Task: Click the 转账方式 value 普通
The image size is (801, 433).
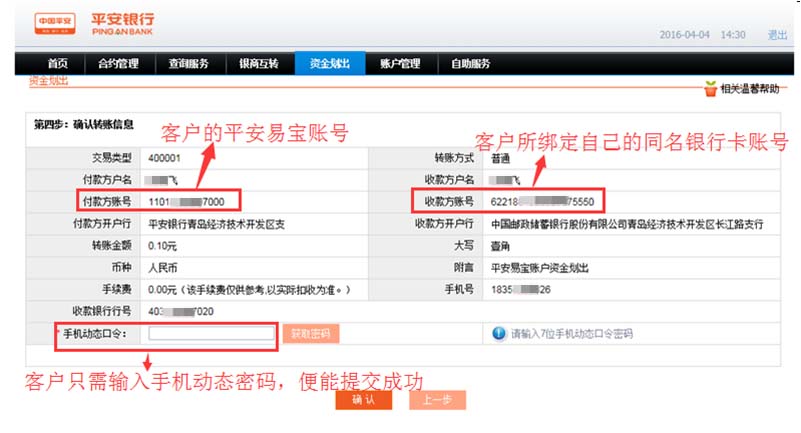Action: coord(501,159)
